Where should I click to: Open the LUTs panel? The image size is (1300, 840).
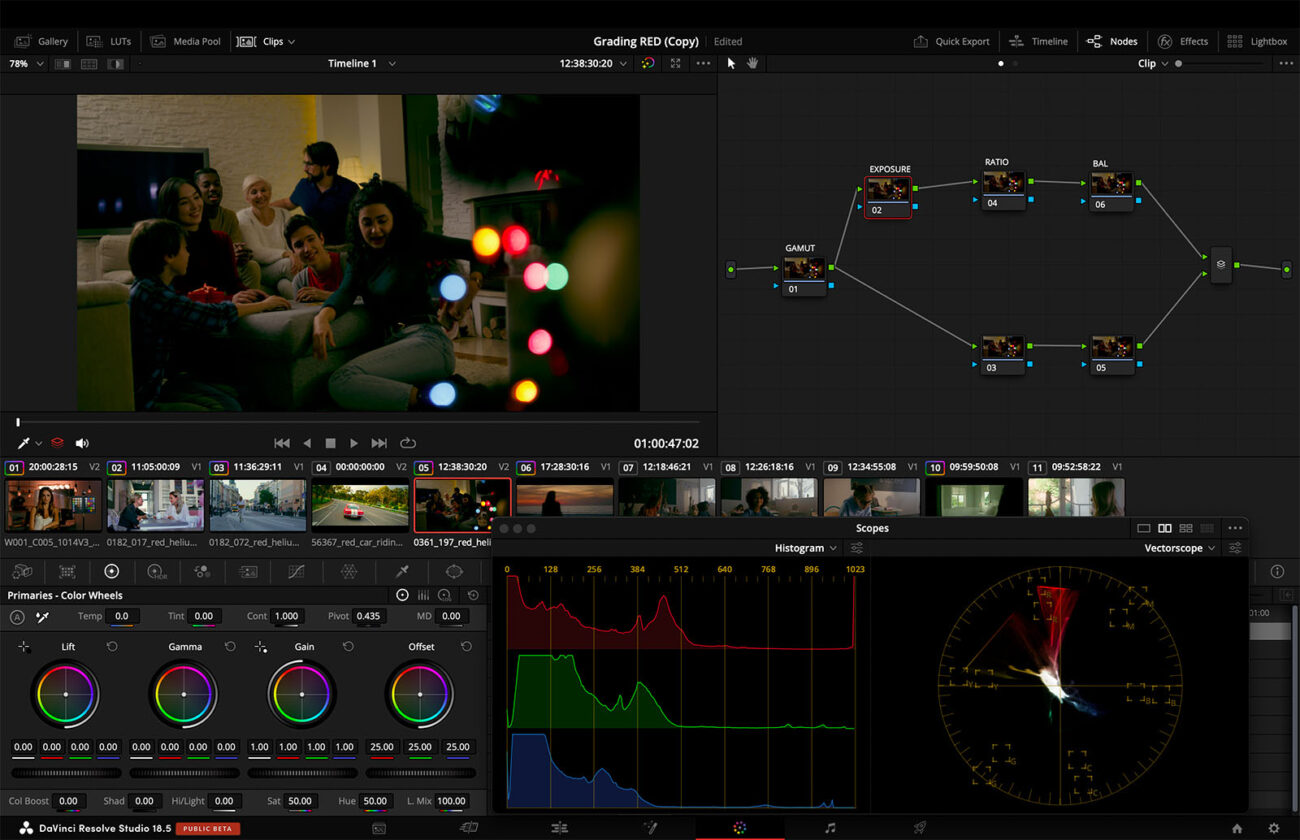pyautogui.click(x=110, y=41)
